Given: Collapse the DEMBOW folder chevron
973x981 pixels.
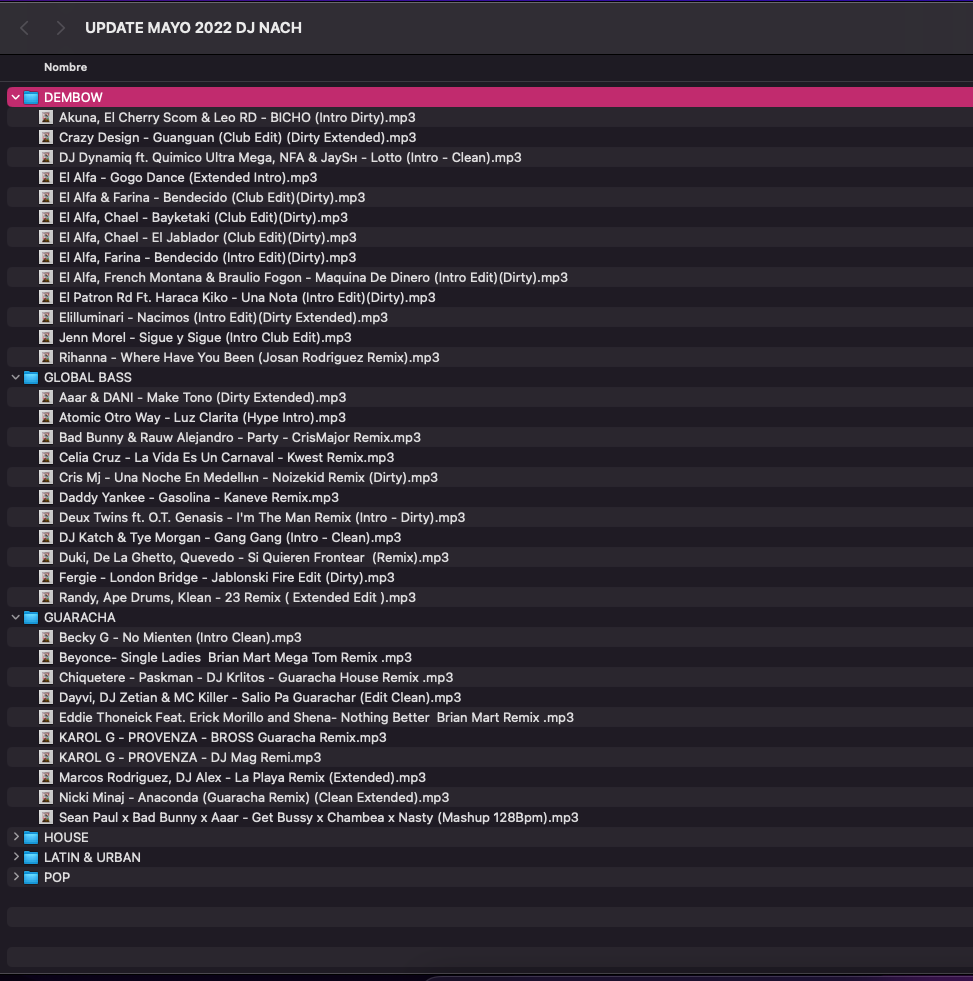Looking at the screenshot, I should tap(16, 97).
